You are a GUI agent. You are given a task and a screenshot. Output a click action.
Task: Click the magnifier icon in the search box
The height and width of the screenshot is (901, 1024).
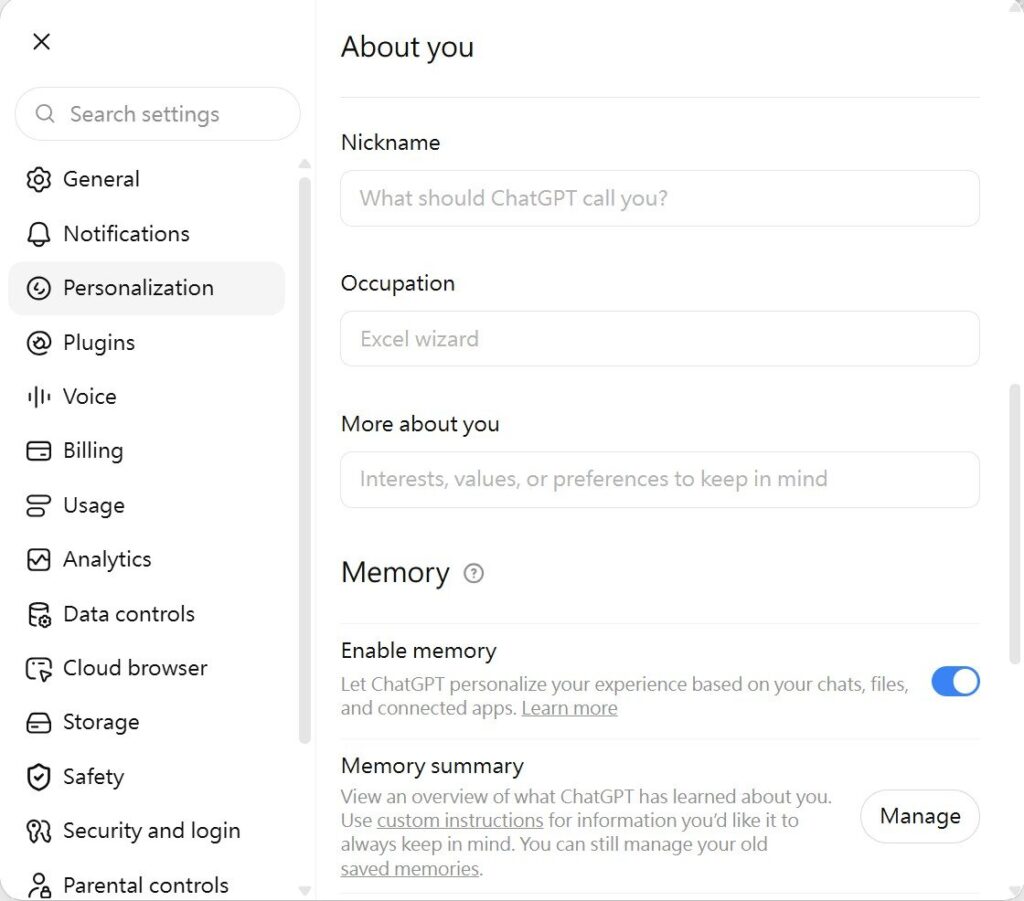tap(44, 114)
